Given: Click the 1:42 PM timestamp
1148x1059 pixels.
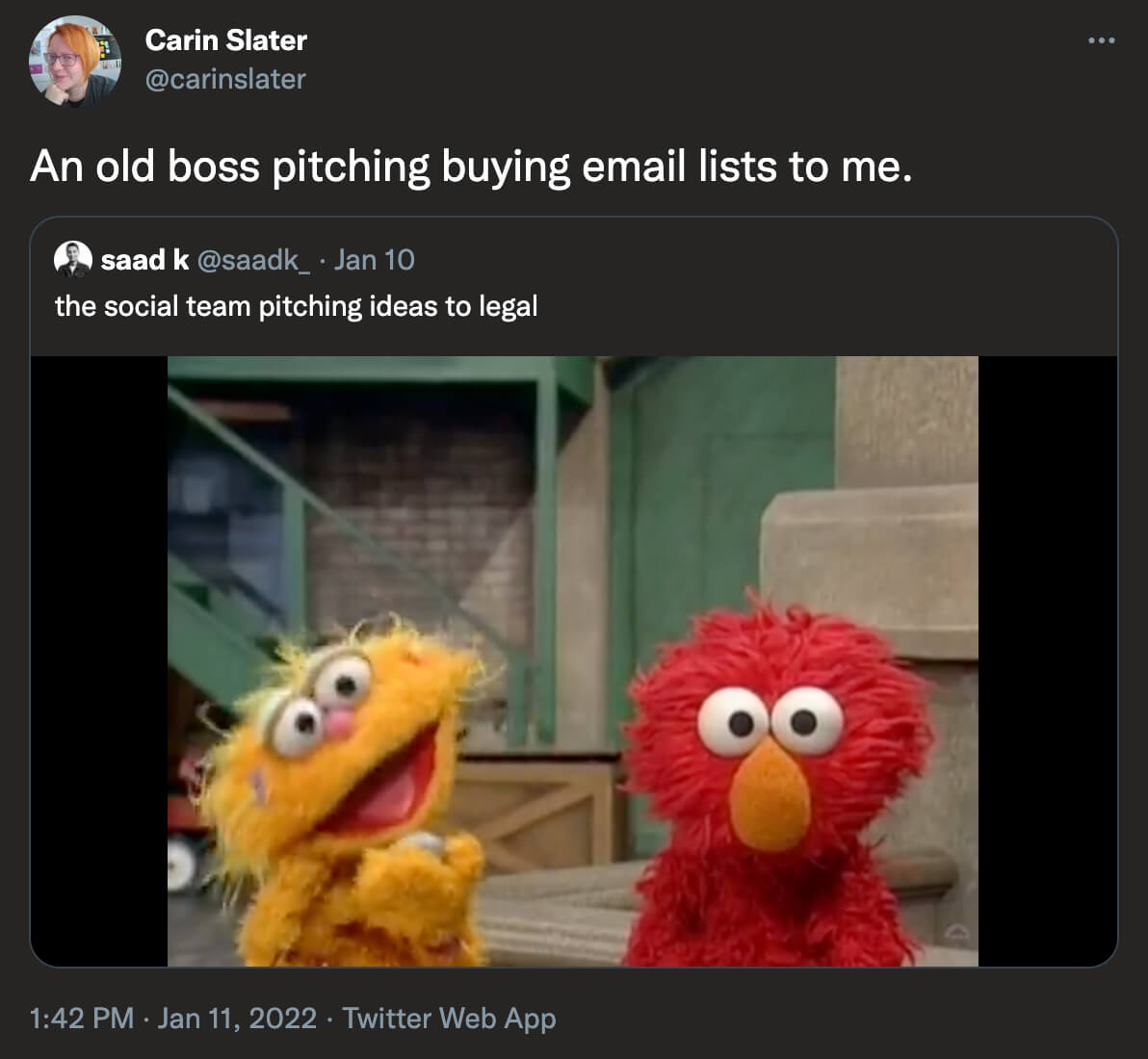Looking at the screenshot, I should [81, 1018].
